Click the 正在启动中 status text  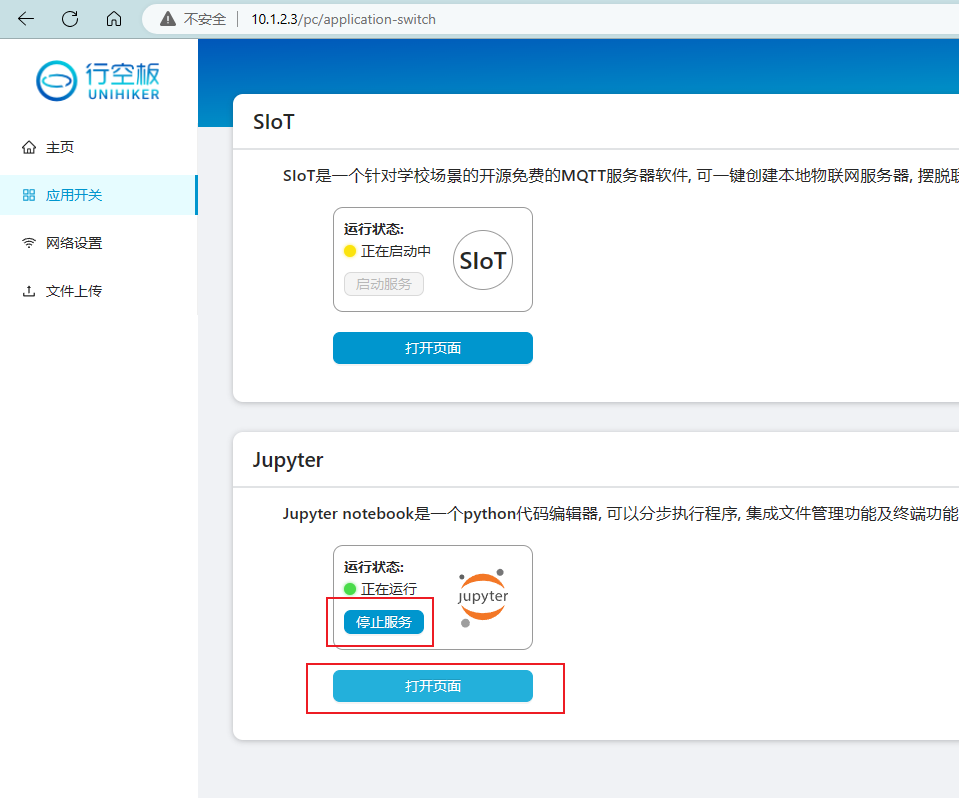point(396,251)
